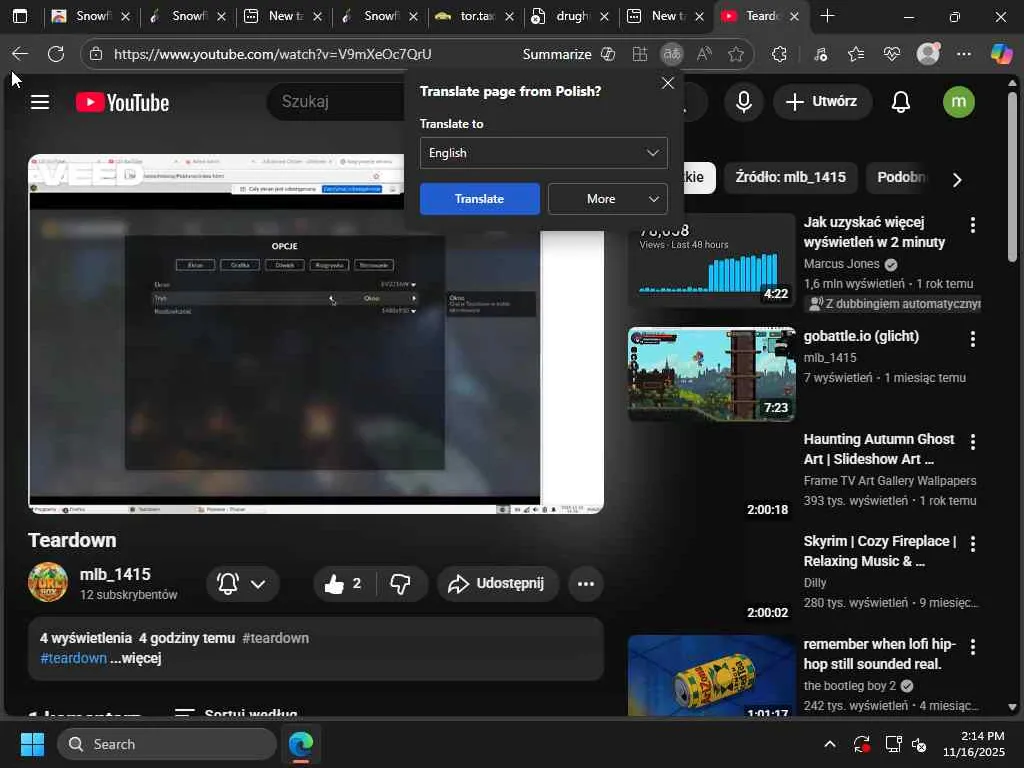This screenshot has height=768, width=1024.
Task: Select the 'Źródło: mlb_1415' filter chip
Action: tap(790, 178)
